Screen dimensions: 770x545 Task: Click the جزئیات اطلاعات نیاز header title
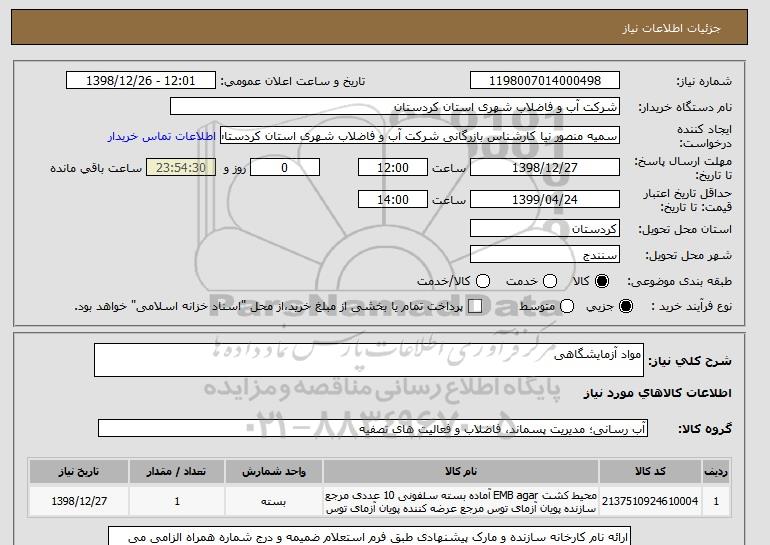coord(671,28)
